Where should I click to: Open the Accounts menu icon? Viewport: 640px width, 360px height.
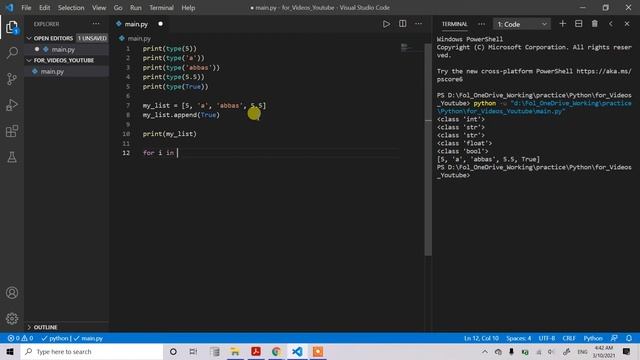[12, 293]
